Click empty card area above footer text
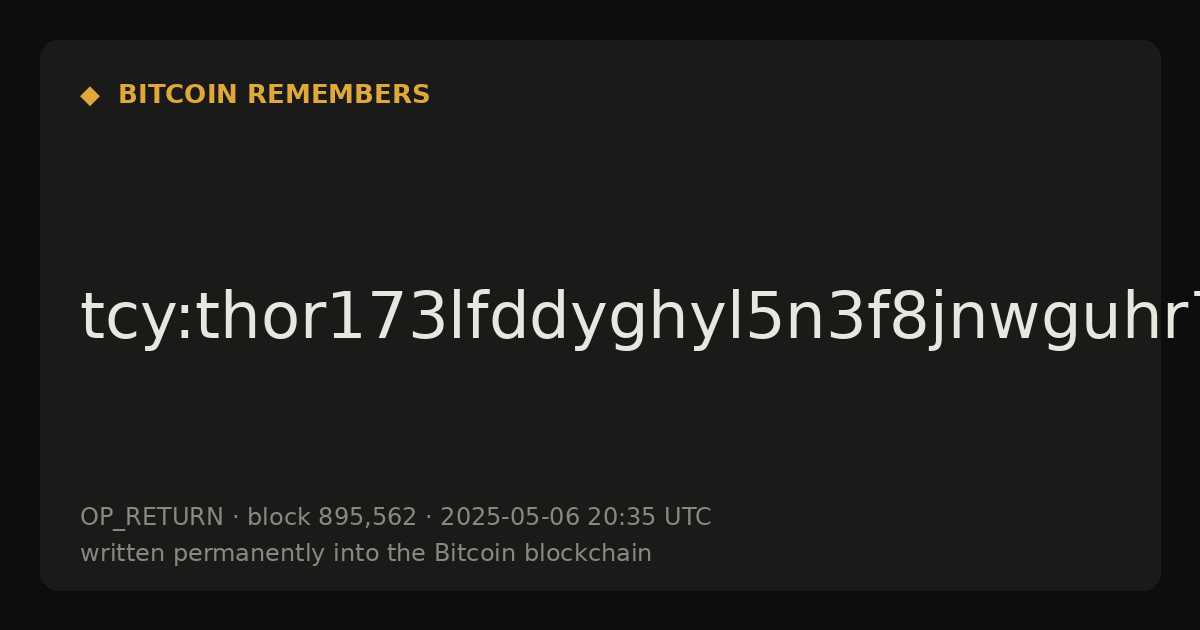The width and height of the screenshot is (1200, 630). tap(600, 430)
